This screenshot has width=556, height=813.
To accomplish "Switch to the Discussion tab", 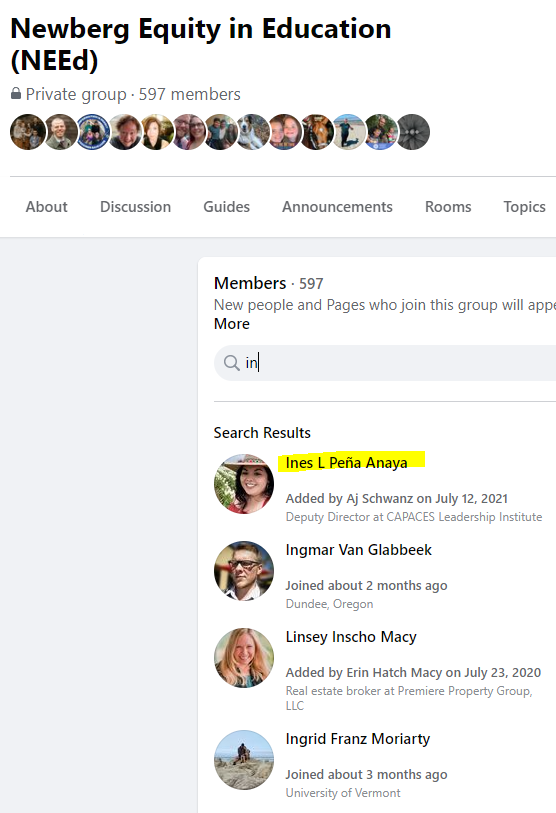I will 135,207.
